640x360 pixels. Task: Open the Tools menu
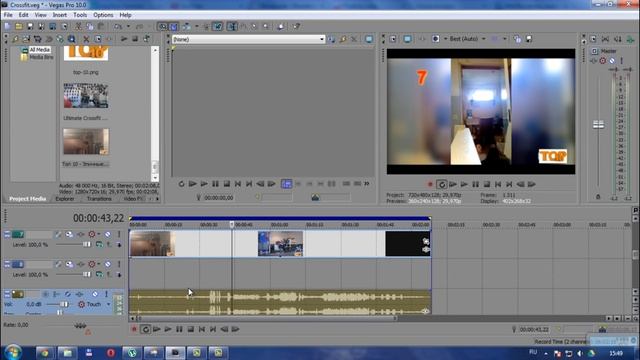[x=80, y=15]
